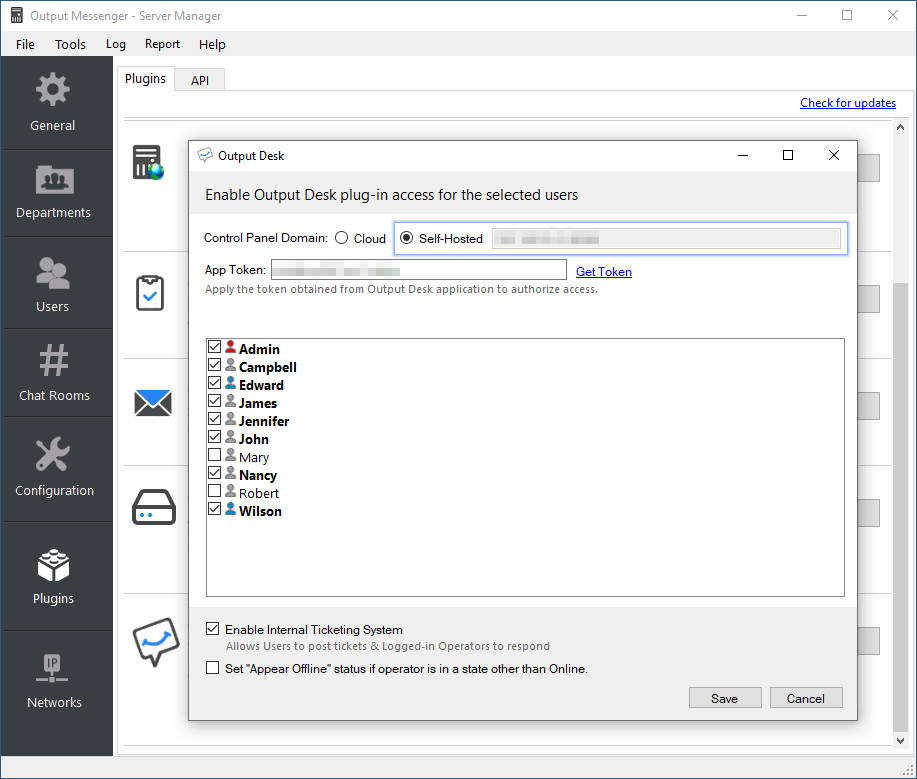This screenshot has width=917, height=779.
Task: Open the File menu
Action: [25, 44]
